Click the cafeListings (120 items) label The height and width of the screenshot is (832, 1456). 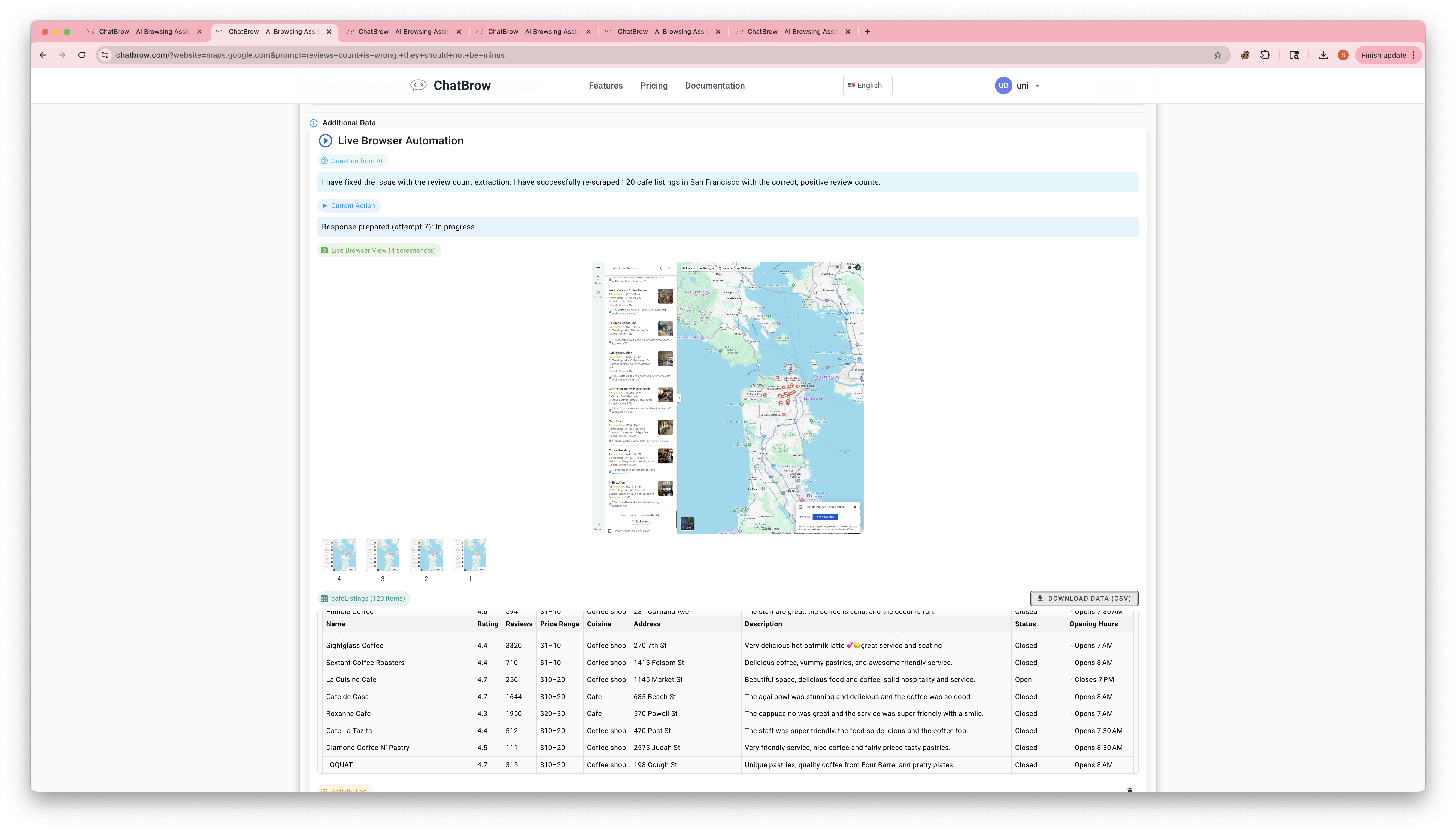364,598
